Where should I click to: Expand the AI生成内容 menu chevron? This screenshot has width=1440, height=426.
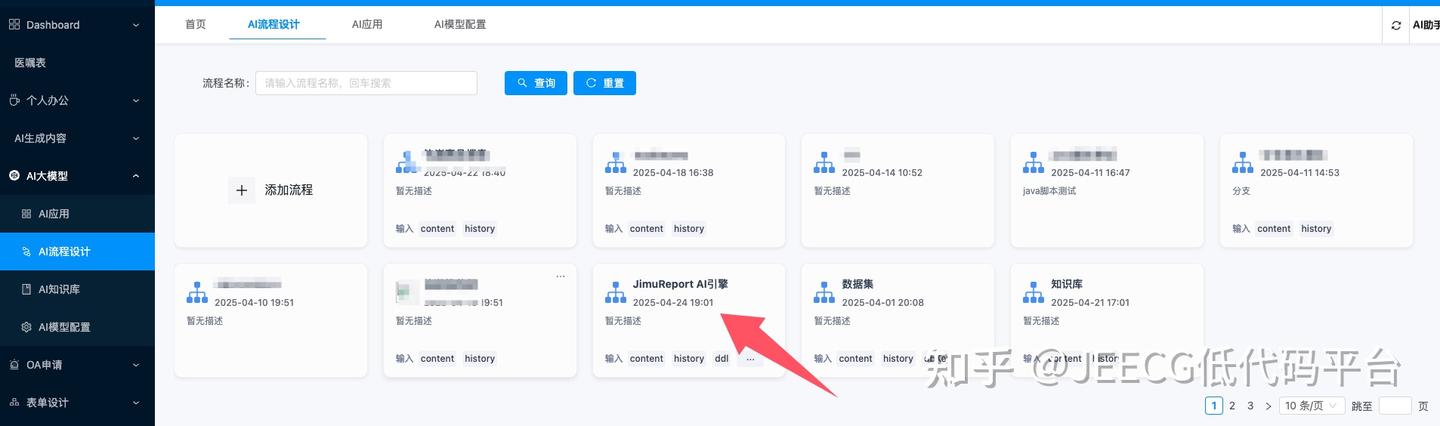pyautogui.click(x=136, y=138)
